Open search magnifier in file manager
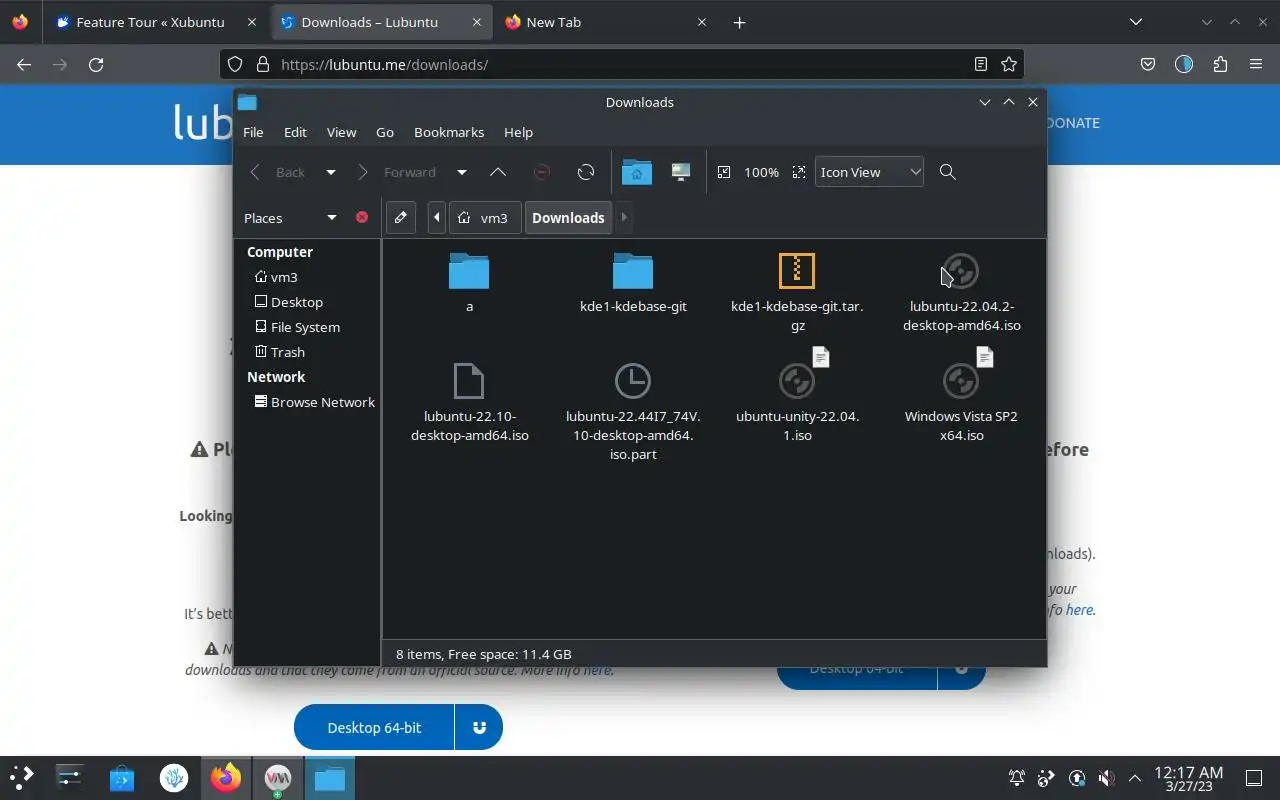 [x=948, y=172]
